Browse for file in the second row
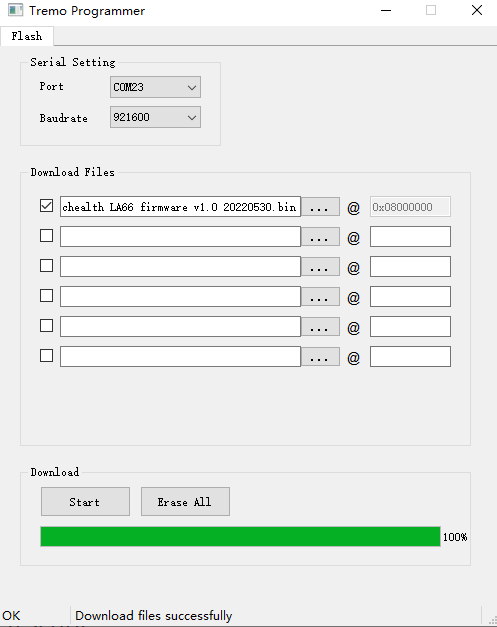The image size is (497, 627). click(320, 237)
